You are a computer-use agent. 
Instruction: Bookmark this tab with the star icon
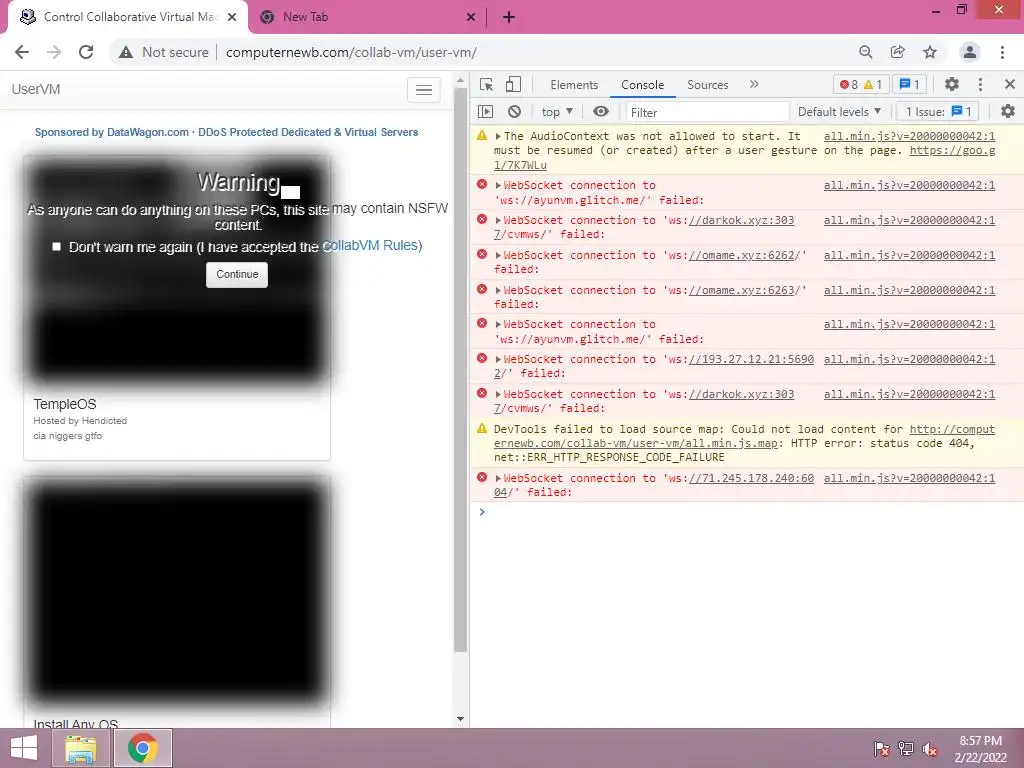coord(930,52)
